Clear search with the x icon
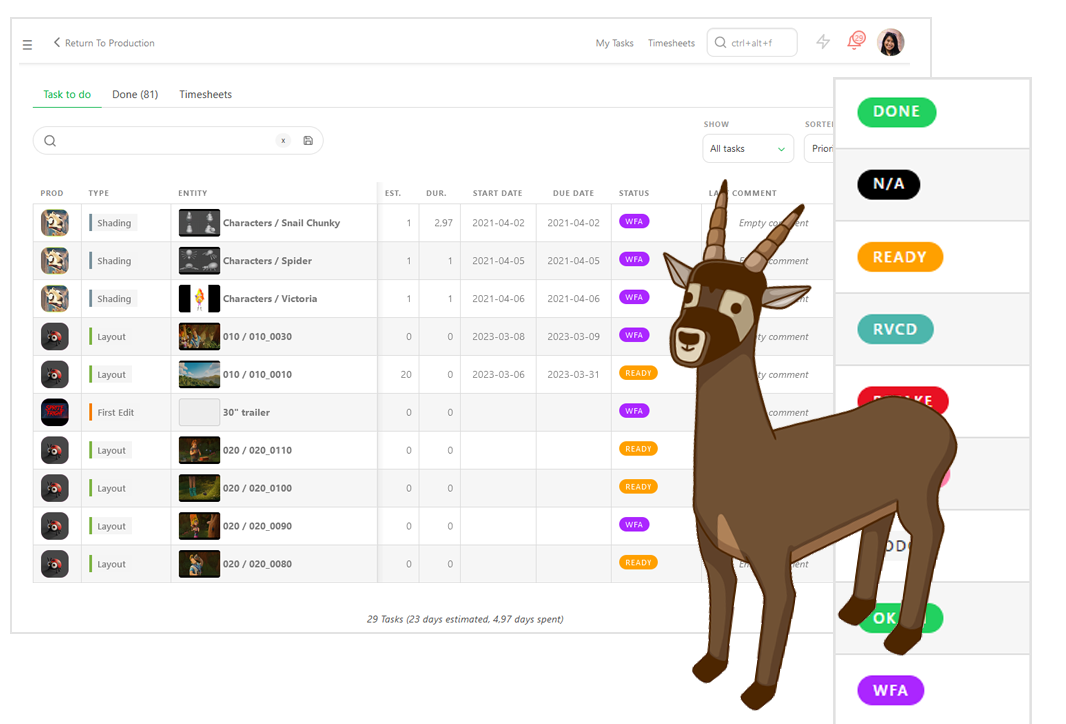The image size is (1066, 724). point(283,141)
